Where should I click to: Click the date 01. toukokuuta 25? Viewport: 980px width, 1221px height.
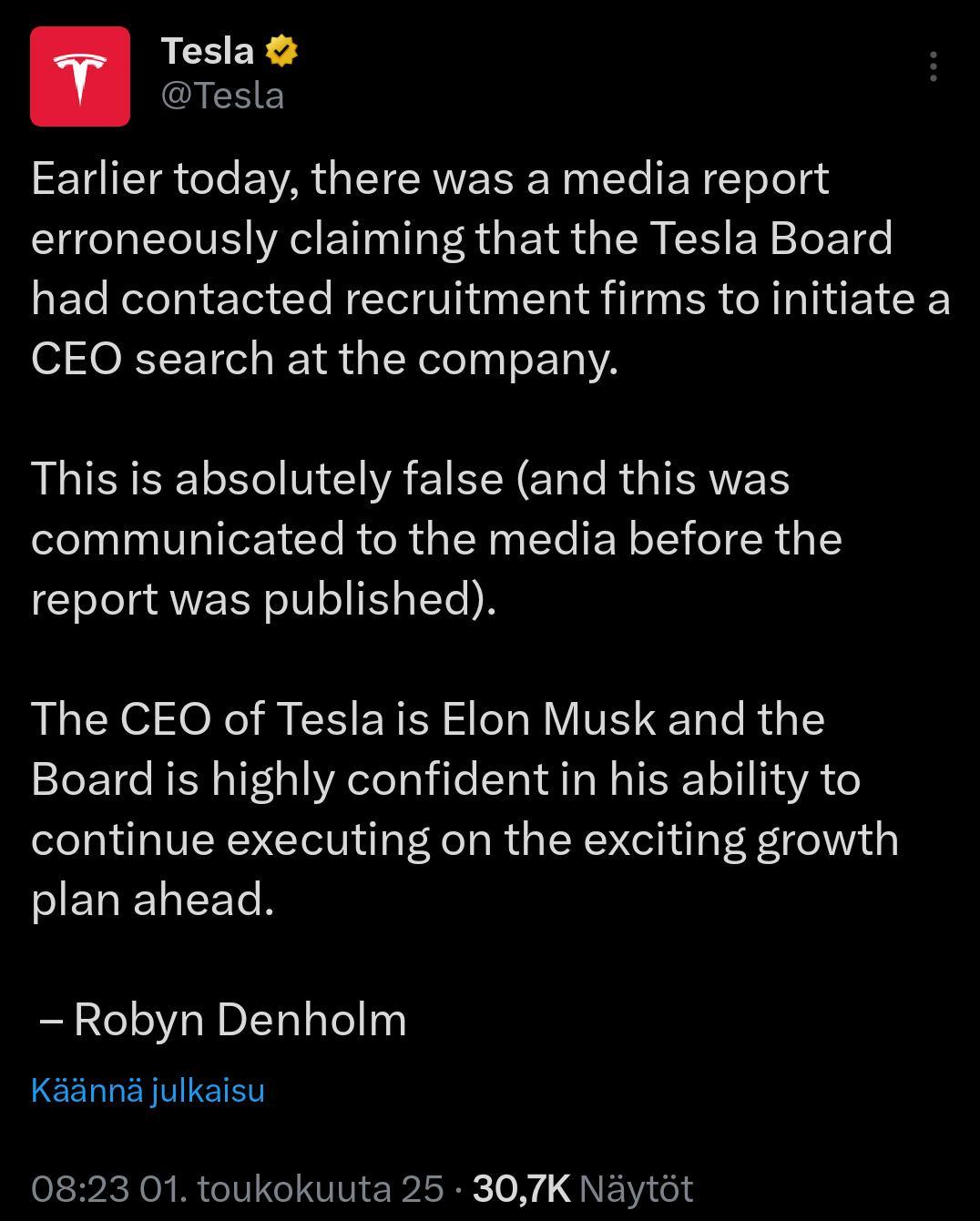[291, 1189]
